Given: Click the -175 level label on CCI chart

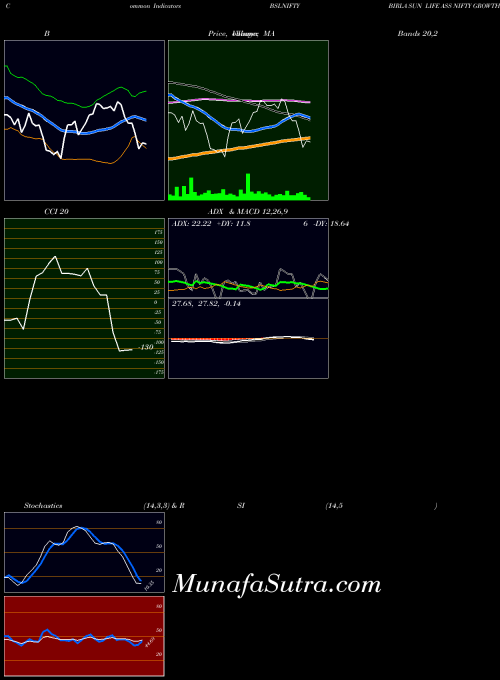Looking at the screenshot, I should (x=158, y=372).
